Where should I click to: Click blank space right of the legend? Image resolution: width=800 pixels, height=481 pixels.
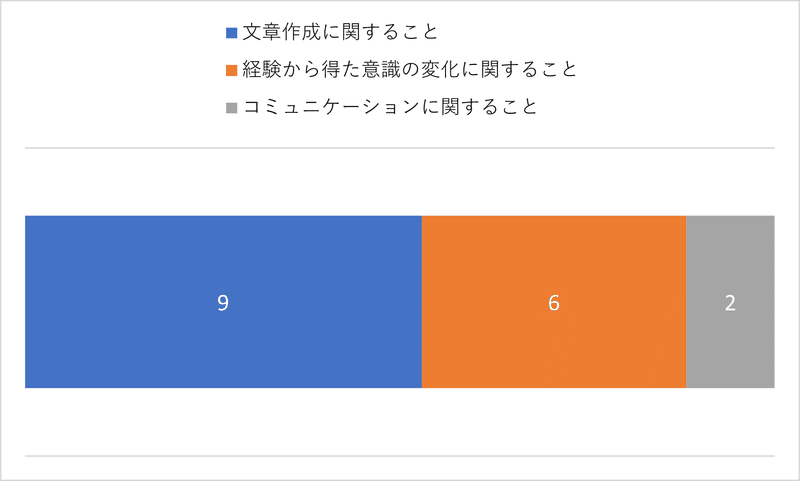686,70
